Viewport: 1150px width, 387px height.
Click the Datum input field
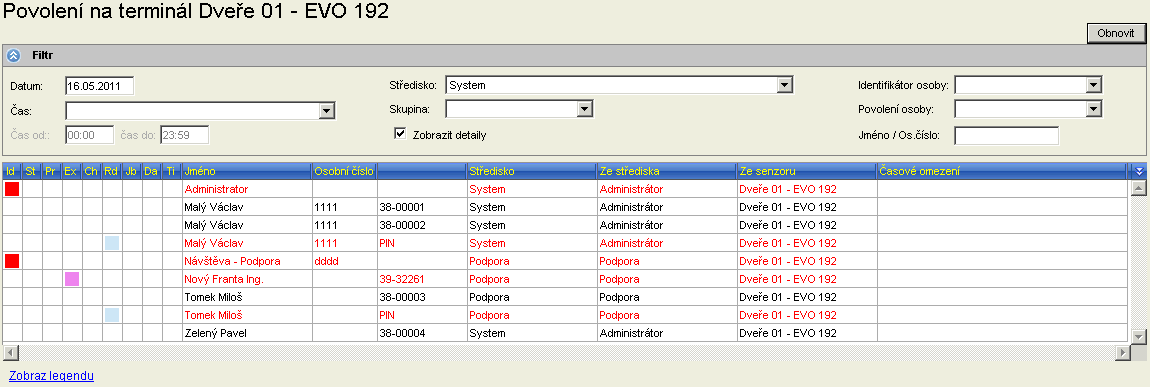[x=100, y=86]
